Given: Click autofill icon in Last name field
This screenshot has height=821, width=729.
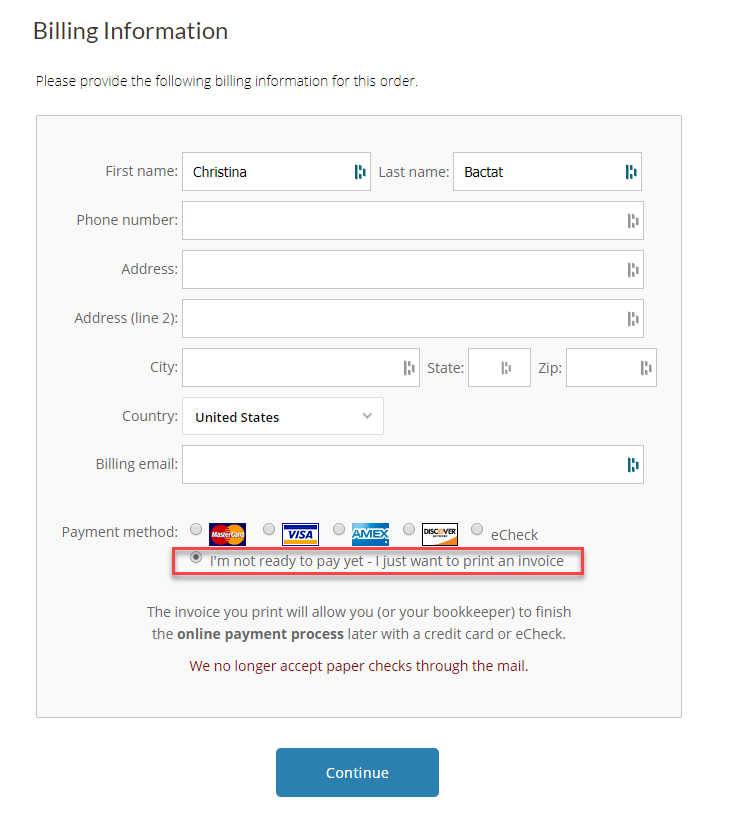Looking at the screenshot, I should (631, 172).
